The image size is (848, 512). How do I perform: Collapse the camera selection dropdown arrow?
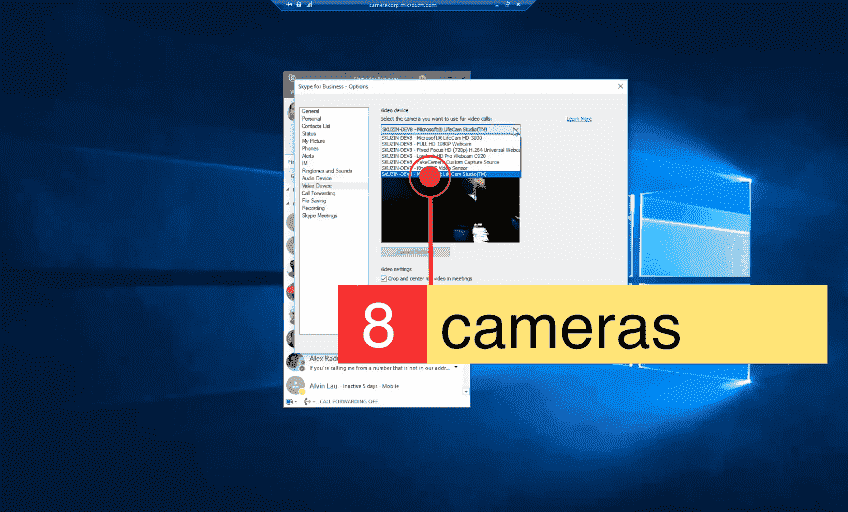(515, 130)
